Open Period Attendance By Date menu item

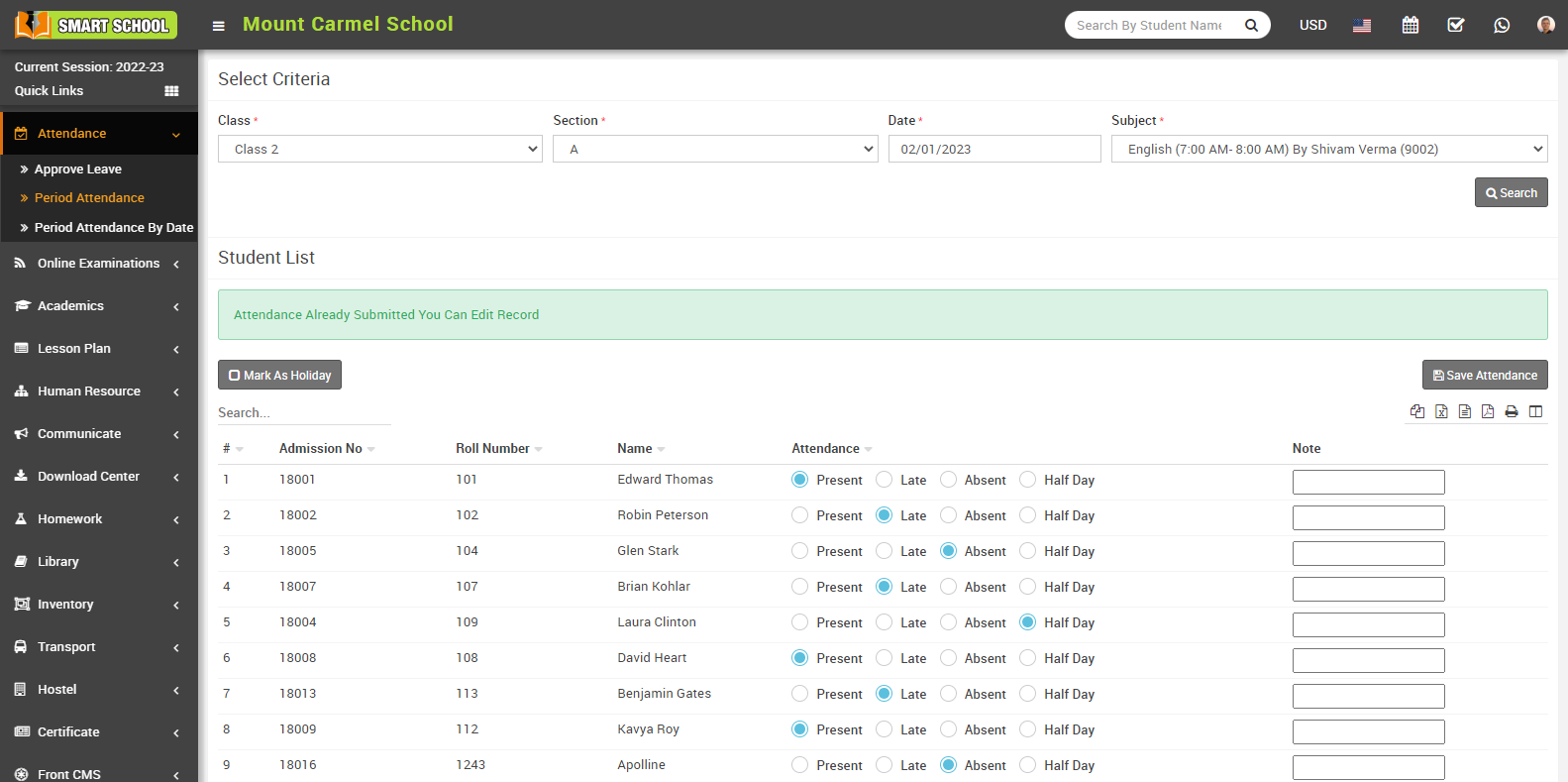[x=113, y=227]
